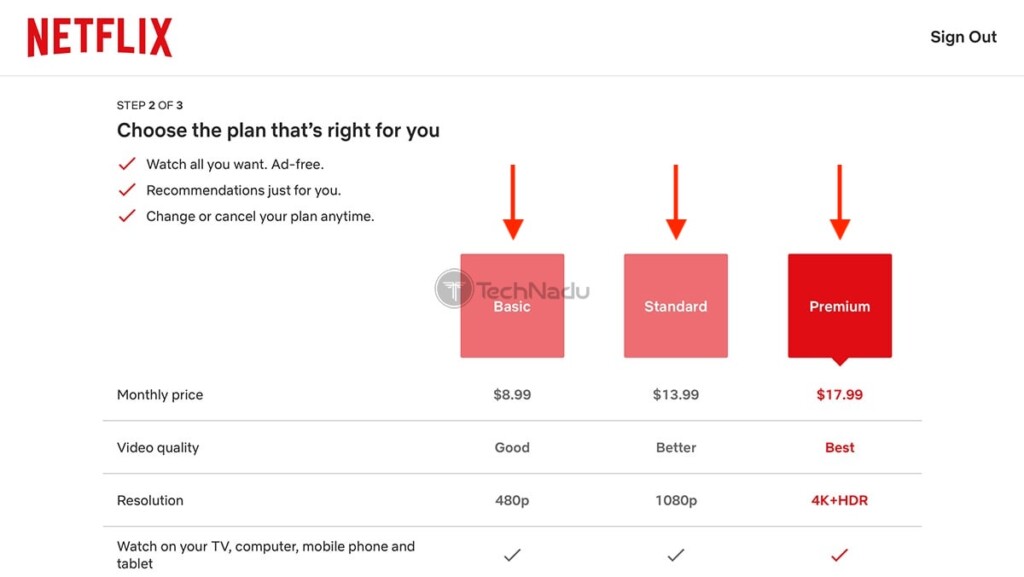
Task: Click the $8.99 monthly price
Action: click(x=512, y=394)
